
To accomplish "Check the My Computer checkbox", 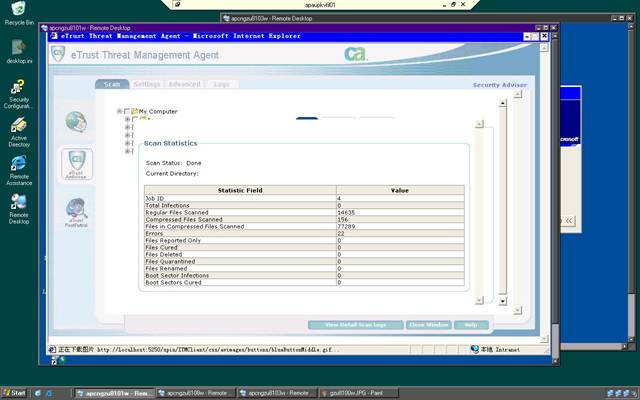I will (x=127, y=111).
